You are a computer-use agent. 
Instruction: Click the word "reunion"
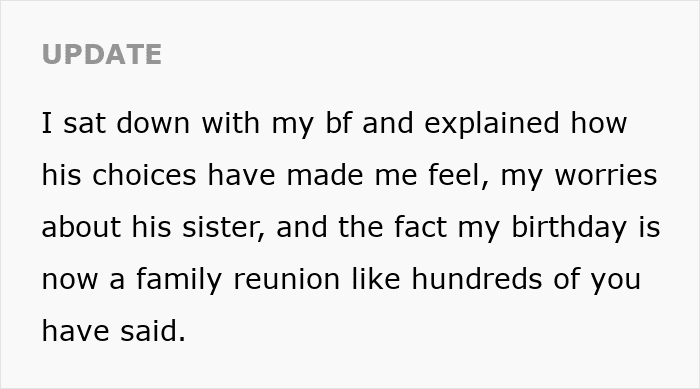[287, 279]
